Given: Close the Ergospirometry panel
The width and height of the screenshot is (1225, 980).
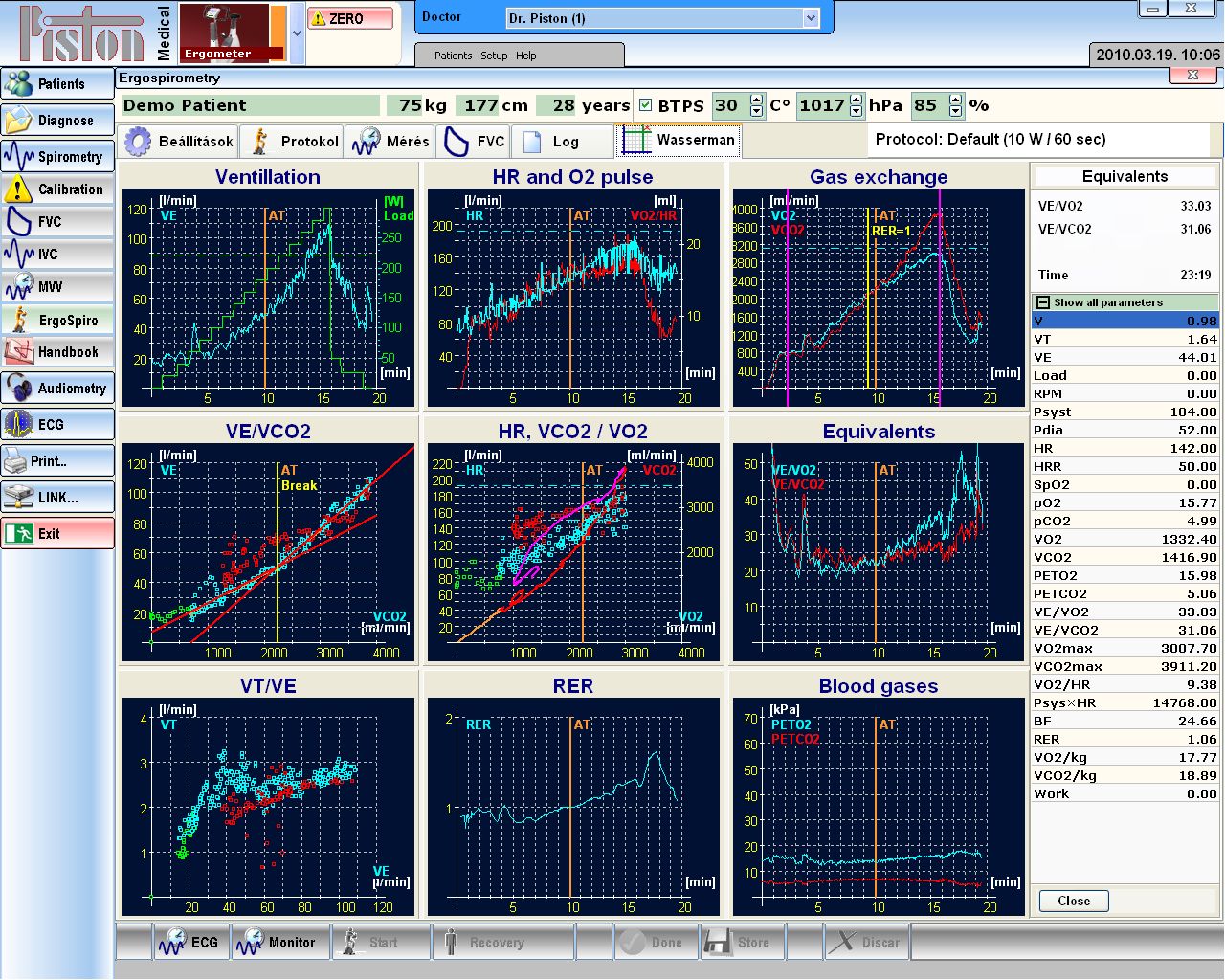Looking at the screenshot, I should [x=1192, y=76].
